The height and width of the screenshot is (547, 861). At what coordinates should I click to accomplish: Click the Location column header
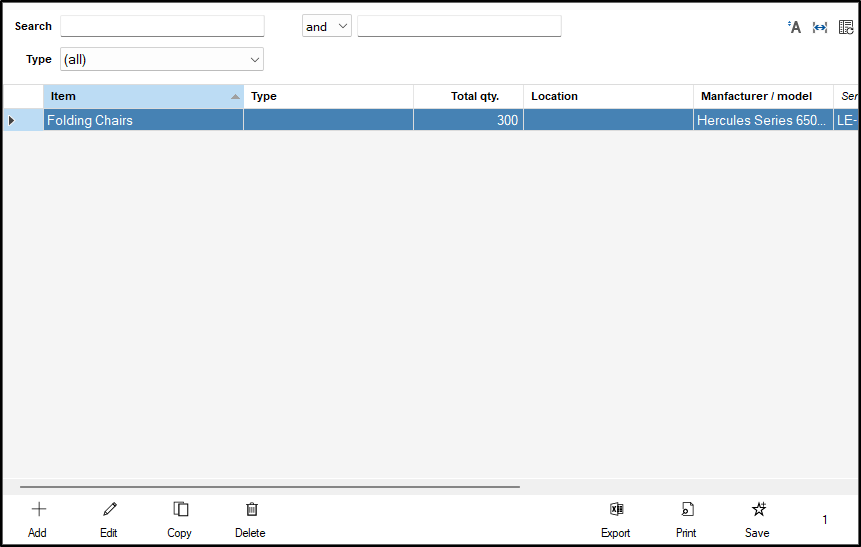point(608,97)
